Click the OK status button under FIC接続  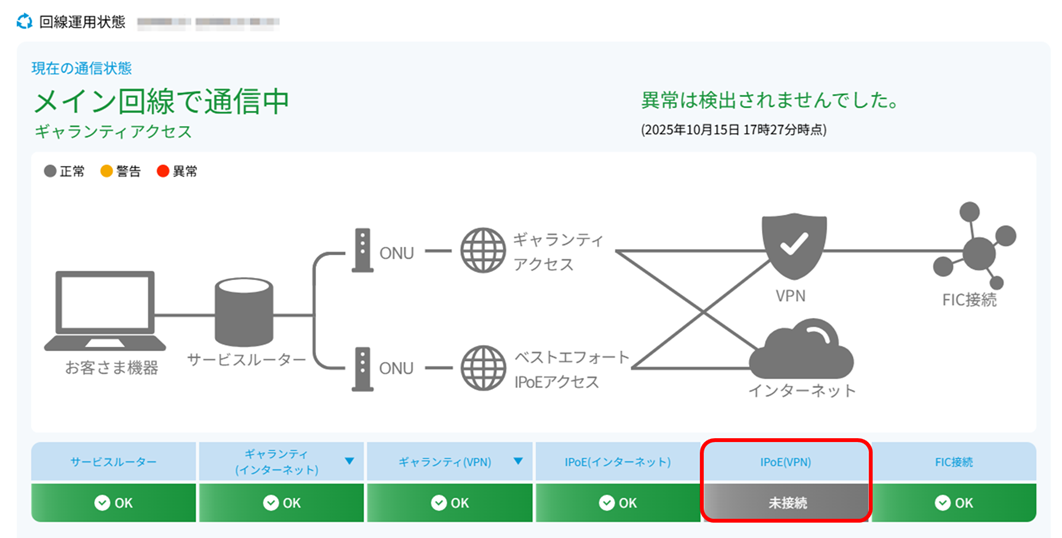coord(953,503)
